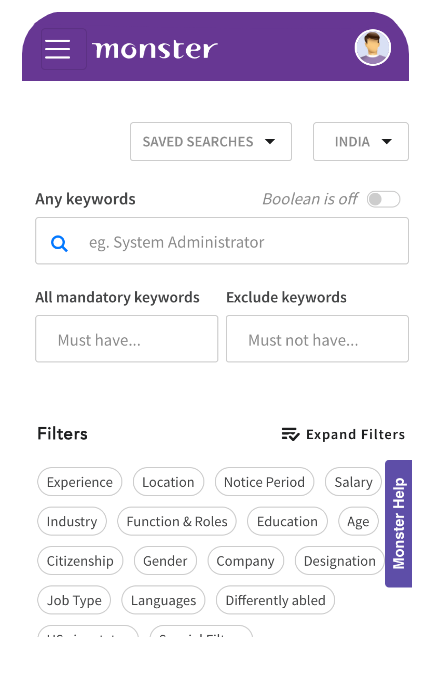The height and width of the screenshot is (673, 428).
Task: Expand the Experience filter chip
Action: (x=80, y=482)
